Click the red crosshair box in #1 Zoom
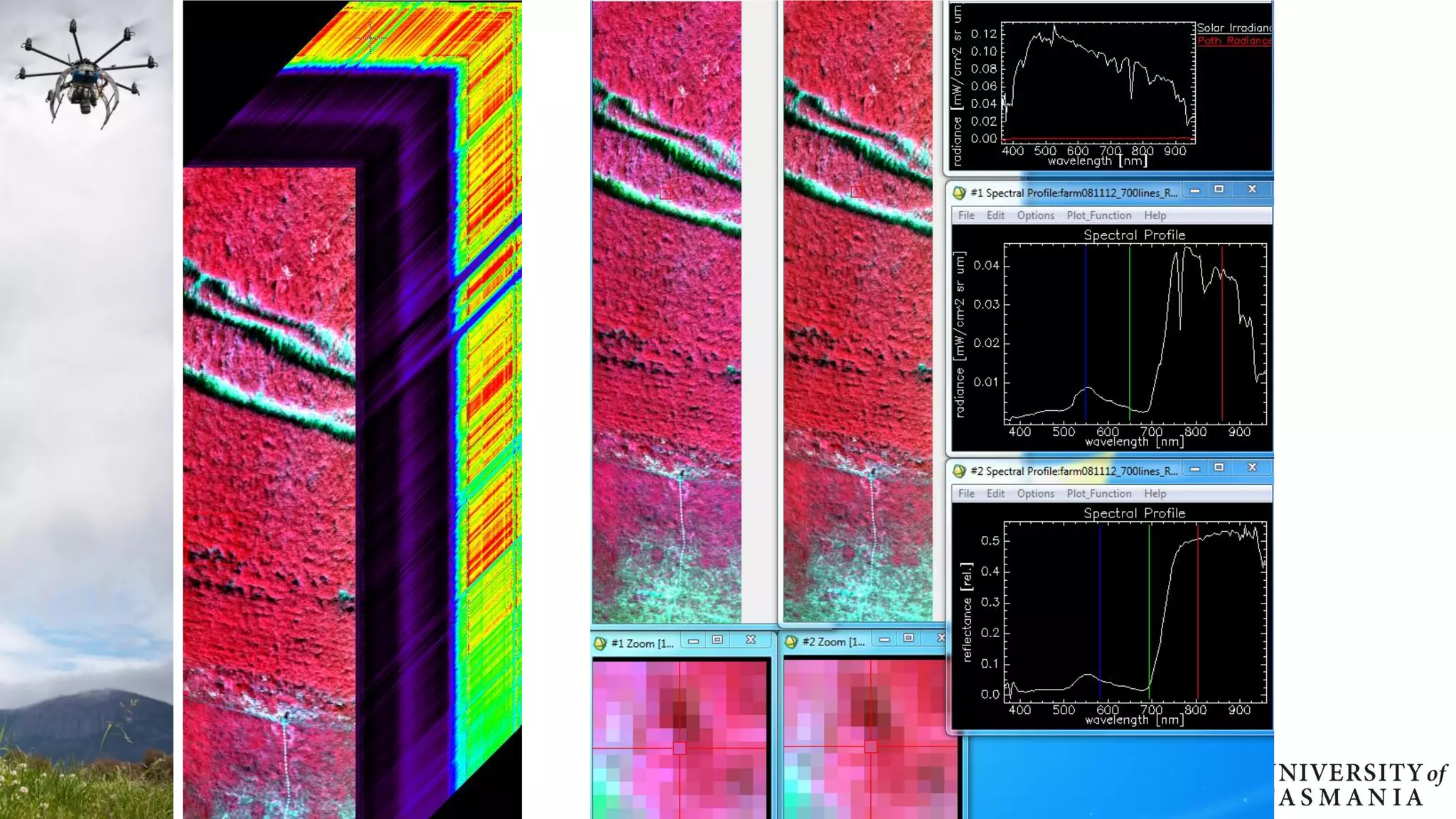The image size is (1456, 819). click(680, 748)
